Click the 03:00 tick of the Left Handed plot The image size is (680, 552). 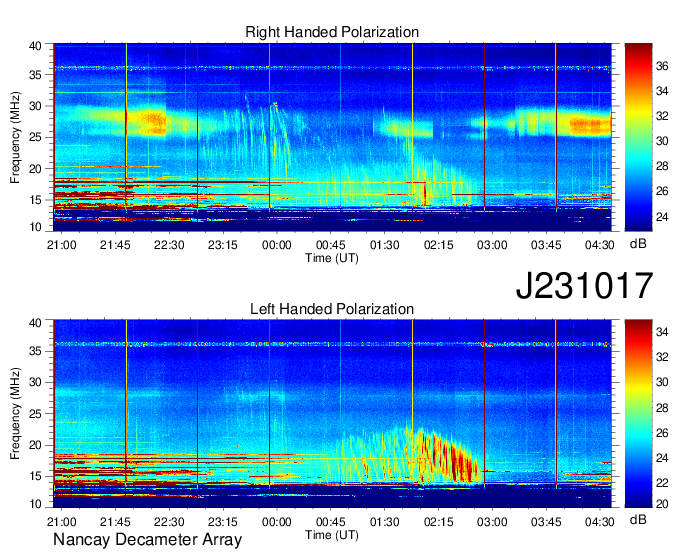tap(492, 522)
